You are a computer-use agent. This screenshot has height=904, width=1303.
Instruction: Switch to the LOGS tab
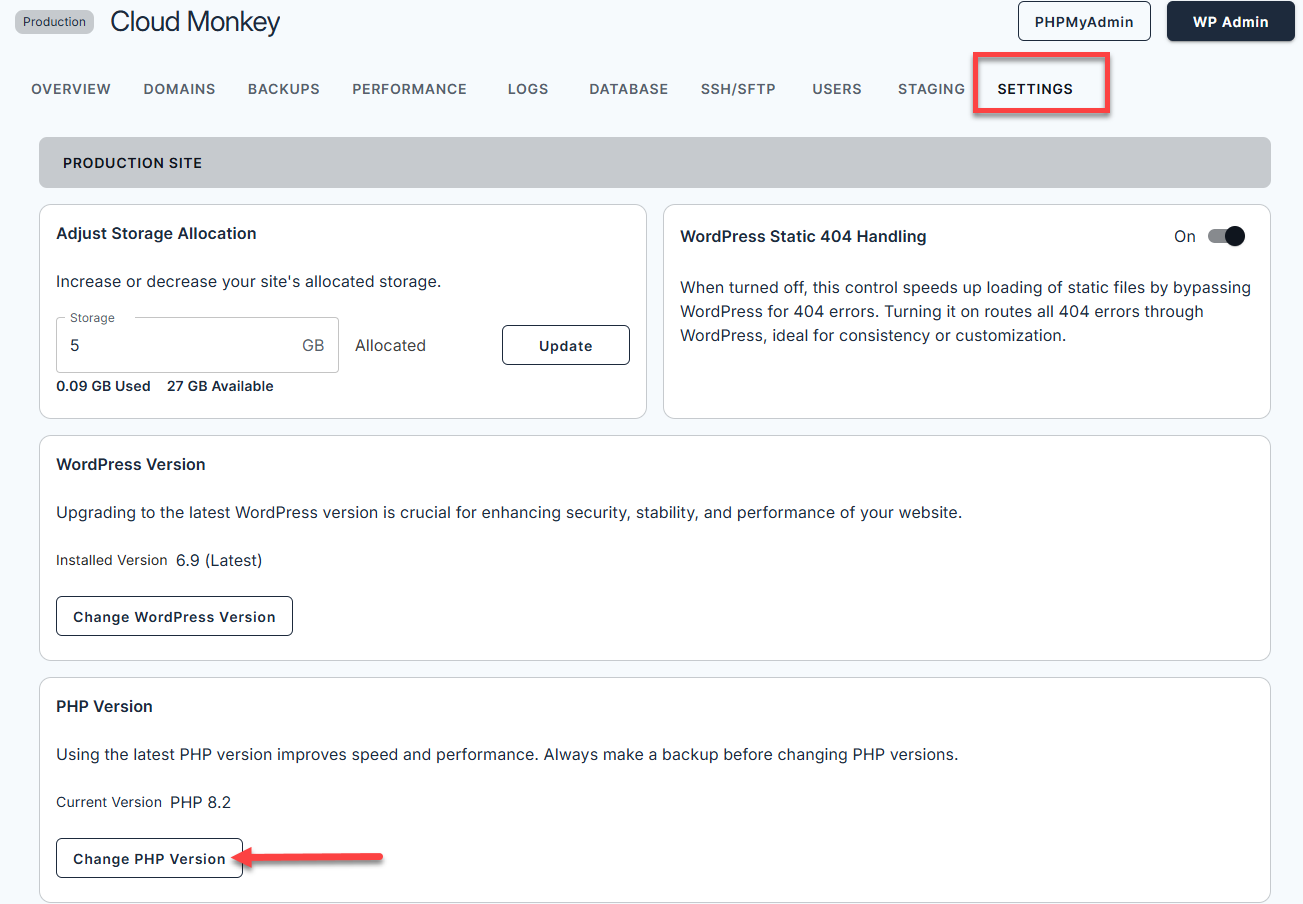click(x=527, y=88)
